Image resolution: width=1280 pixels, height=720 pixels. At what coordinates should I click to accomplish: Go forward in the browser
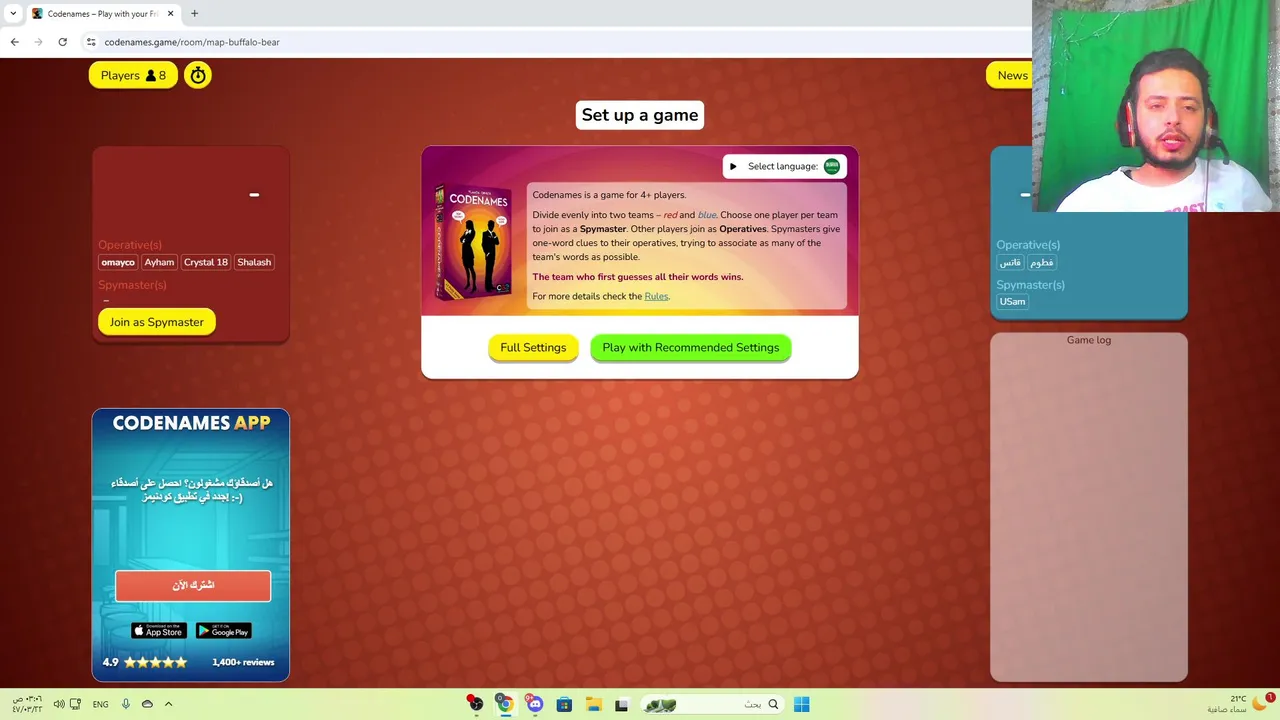pos(38,42)
